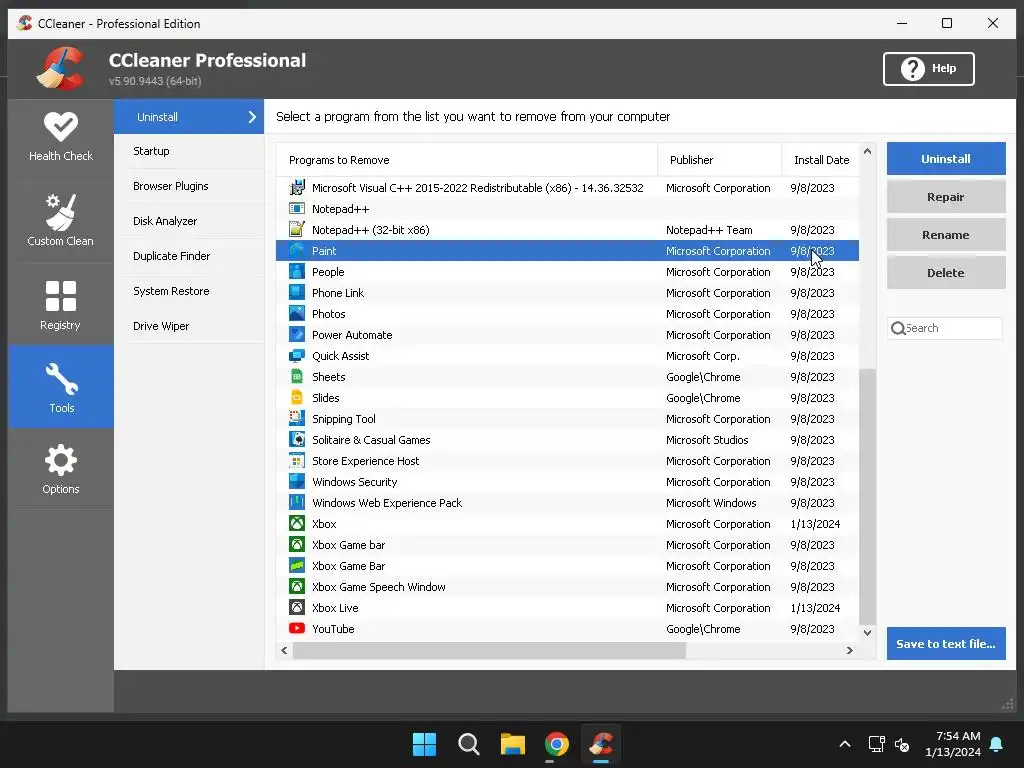1024x768 pixels.
Task: Click the Windows Security icon
Action: click(x=296, y=482)
